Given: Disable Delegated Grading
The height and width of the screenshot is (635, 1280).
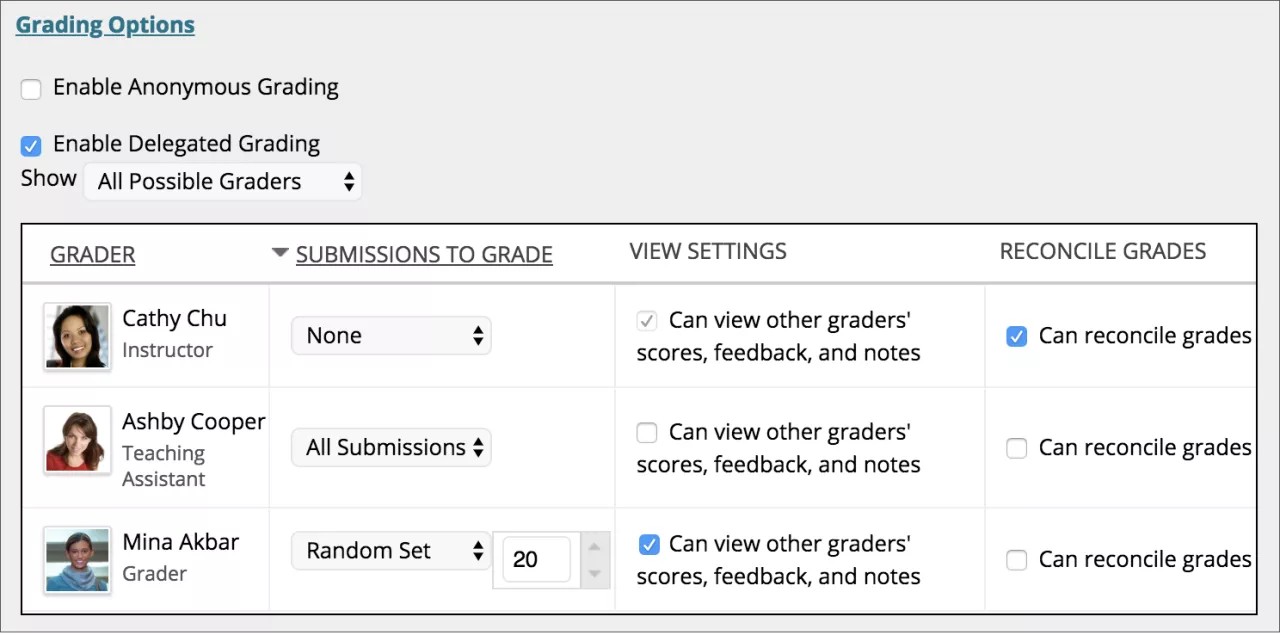Looking at the screenshot, I should coord(30,144).
